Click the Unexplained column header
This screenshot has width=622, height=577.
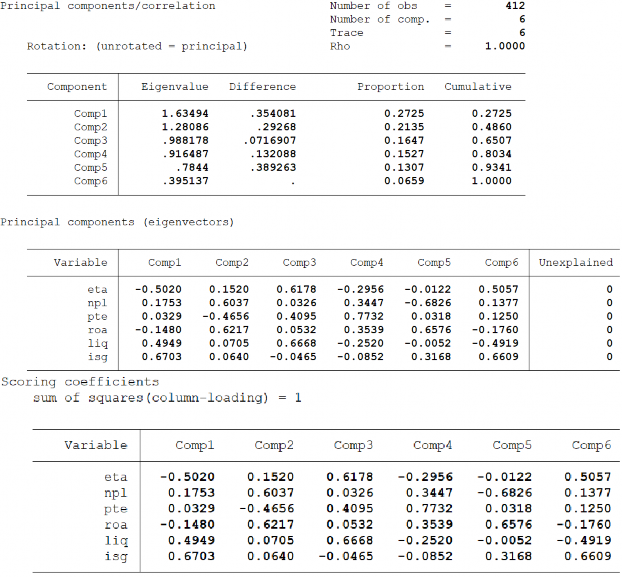575,262
